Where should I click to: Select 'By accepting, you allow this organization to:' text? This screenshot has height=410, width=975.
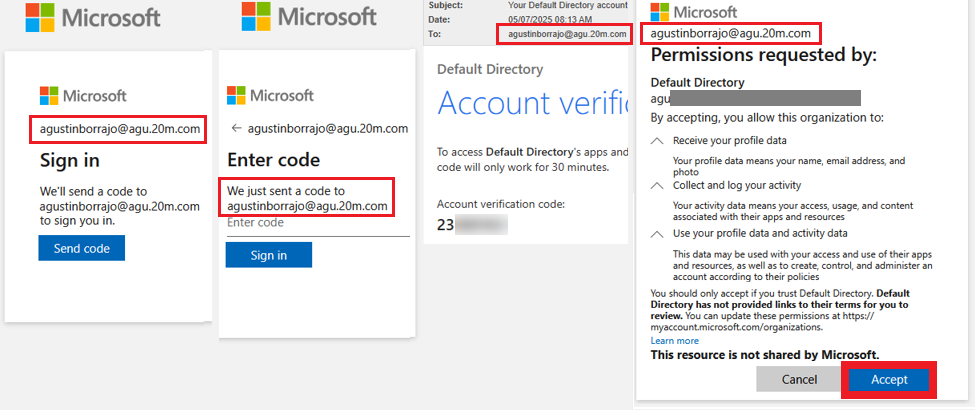(767, 118)
